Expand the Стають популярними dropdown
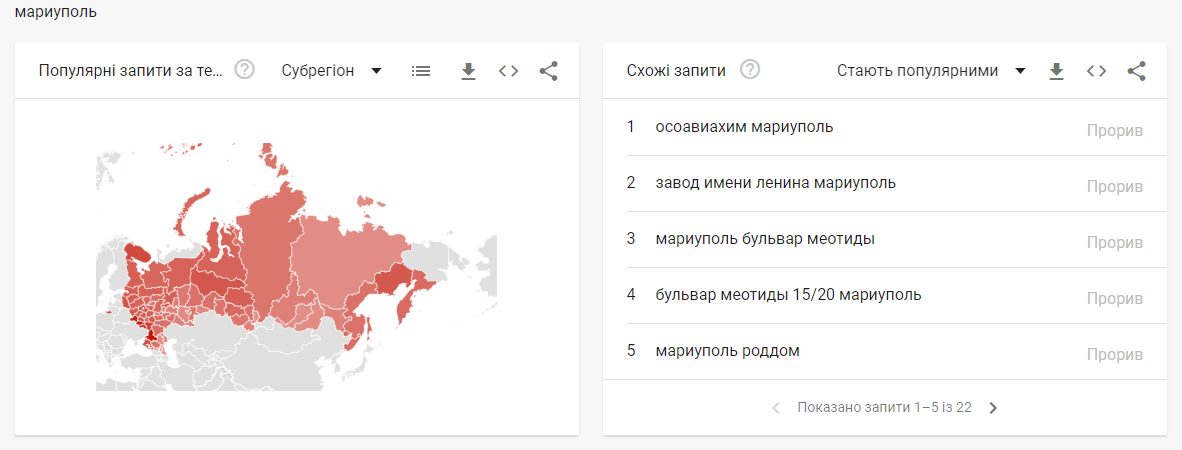 click(x=931, y=71)
